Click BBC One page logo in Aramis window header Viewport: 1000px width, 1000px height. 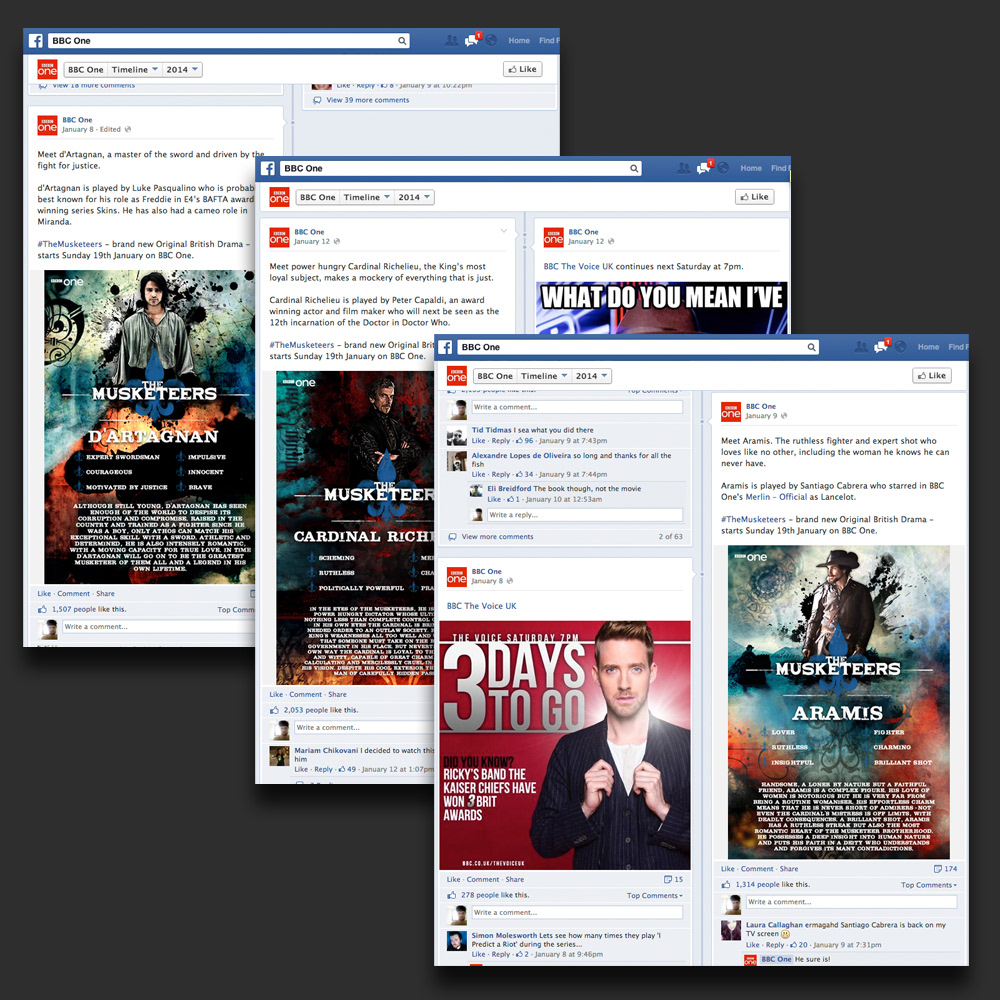tap(457, 376)
